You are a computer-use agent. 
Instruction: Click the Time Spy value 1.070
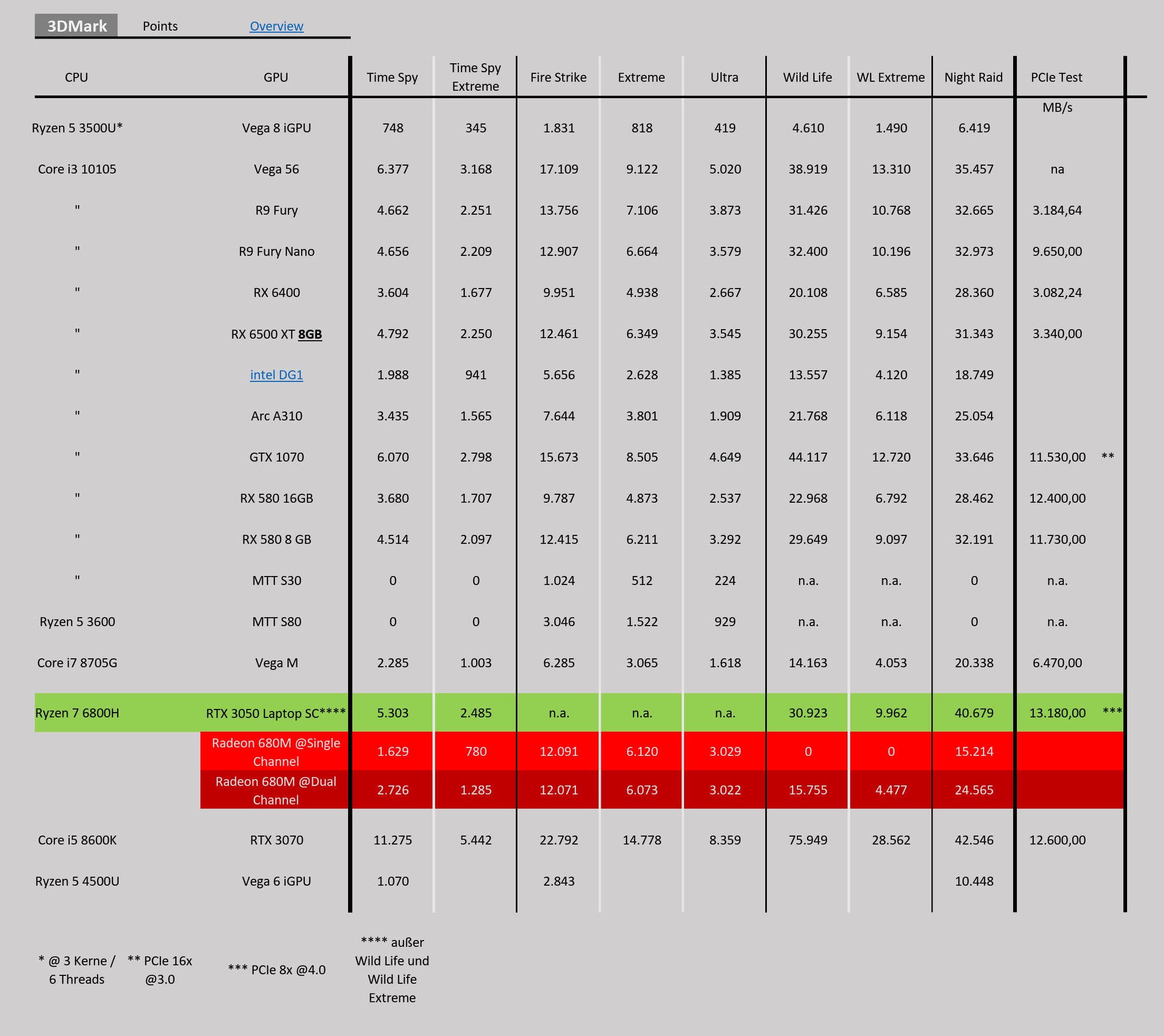[392, 881]
